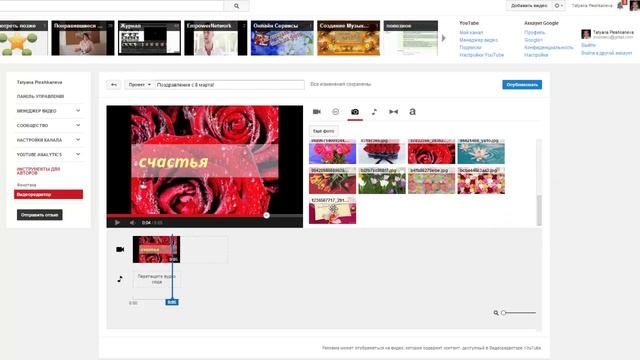This screenshot has height=360, width=640.
Task: Open the user avatar at top right corner
Action: point(634,5)
